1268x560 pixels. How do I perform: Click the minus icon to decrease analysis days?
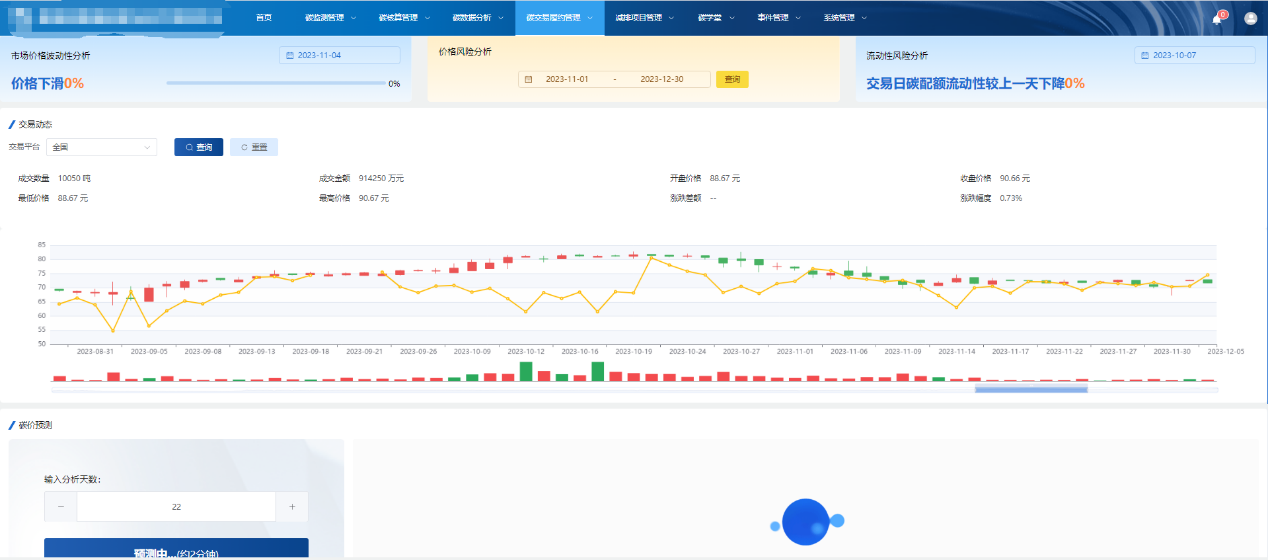coord(61,507)
